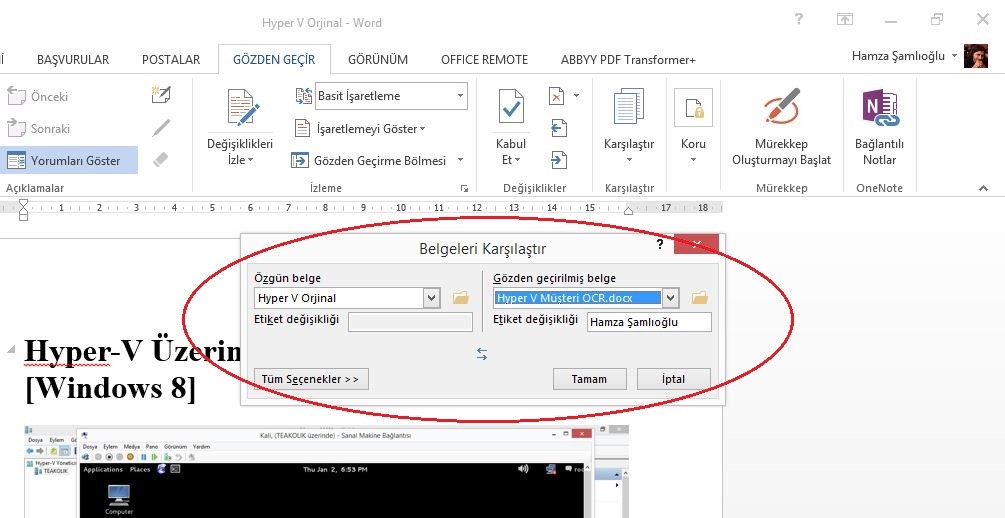Browse for Gözden geçirilmiş belge folder icon
This screenshot has height=518, width=1005.
[700, 298]
